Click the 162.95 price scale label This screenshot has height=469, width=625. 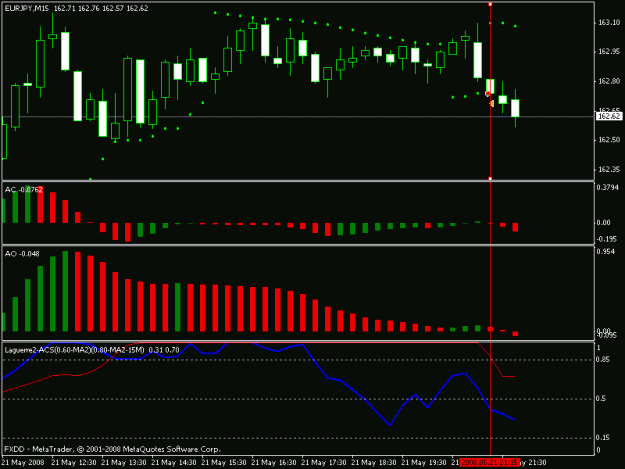[x=609, y=51]
